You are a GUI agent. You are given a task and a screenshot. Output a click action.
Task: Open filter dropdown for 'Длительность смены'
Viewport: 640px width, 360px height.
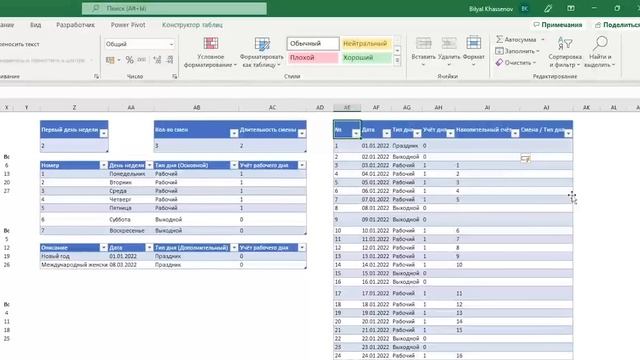[302, 133]
